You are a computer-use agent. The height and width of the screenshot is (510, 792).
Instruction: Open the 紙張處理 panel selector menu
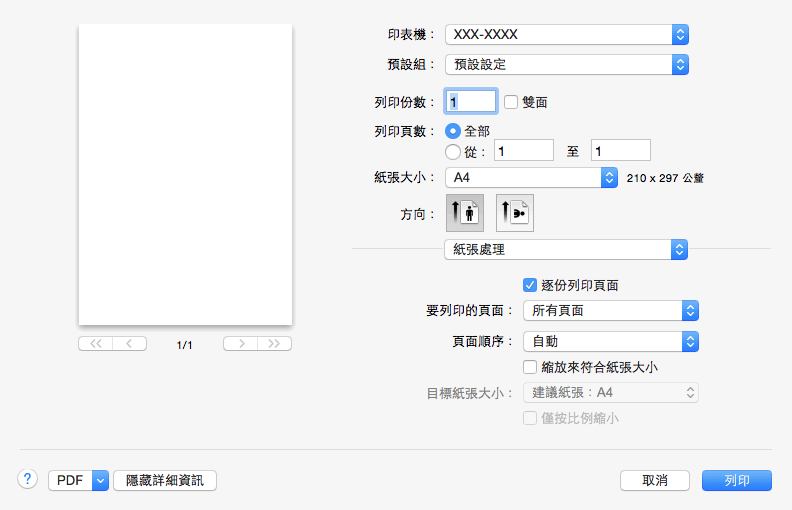tap(566, 249)
